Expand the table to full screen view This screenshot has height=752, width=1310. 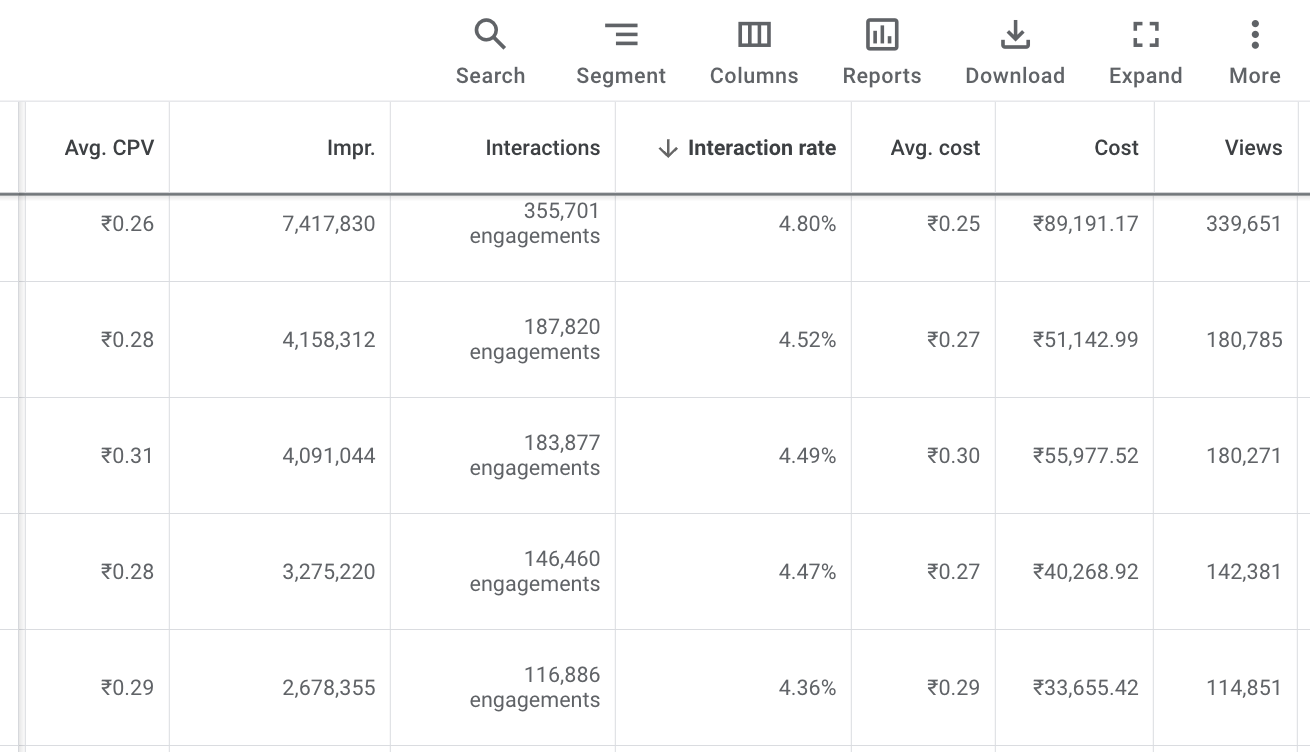[x=1145, y=33]
